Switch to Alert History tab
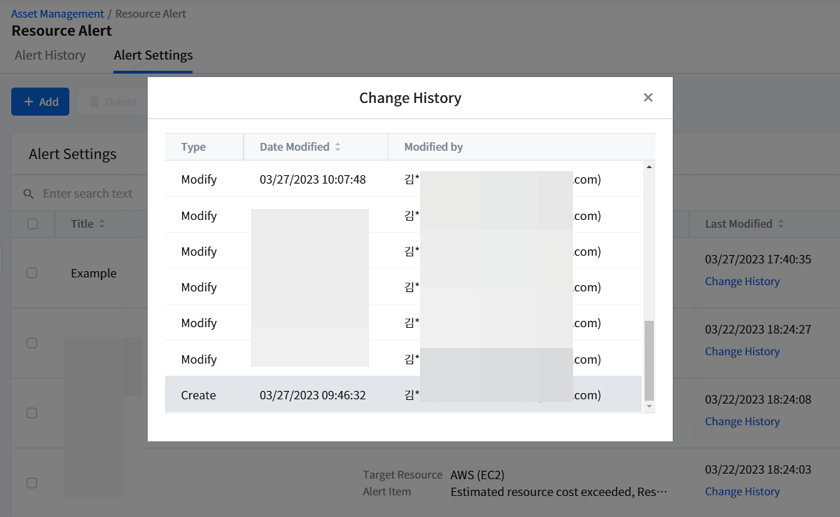 [50, 56]
